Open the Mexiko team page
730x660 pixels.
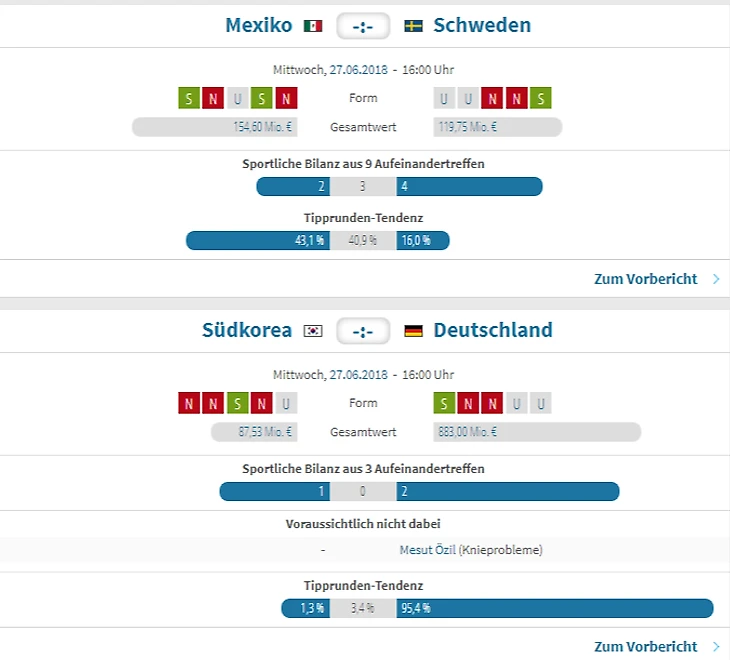click(259, 25)
